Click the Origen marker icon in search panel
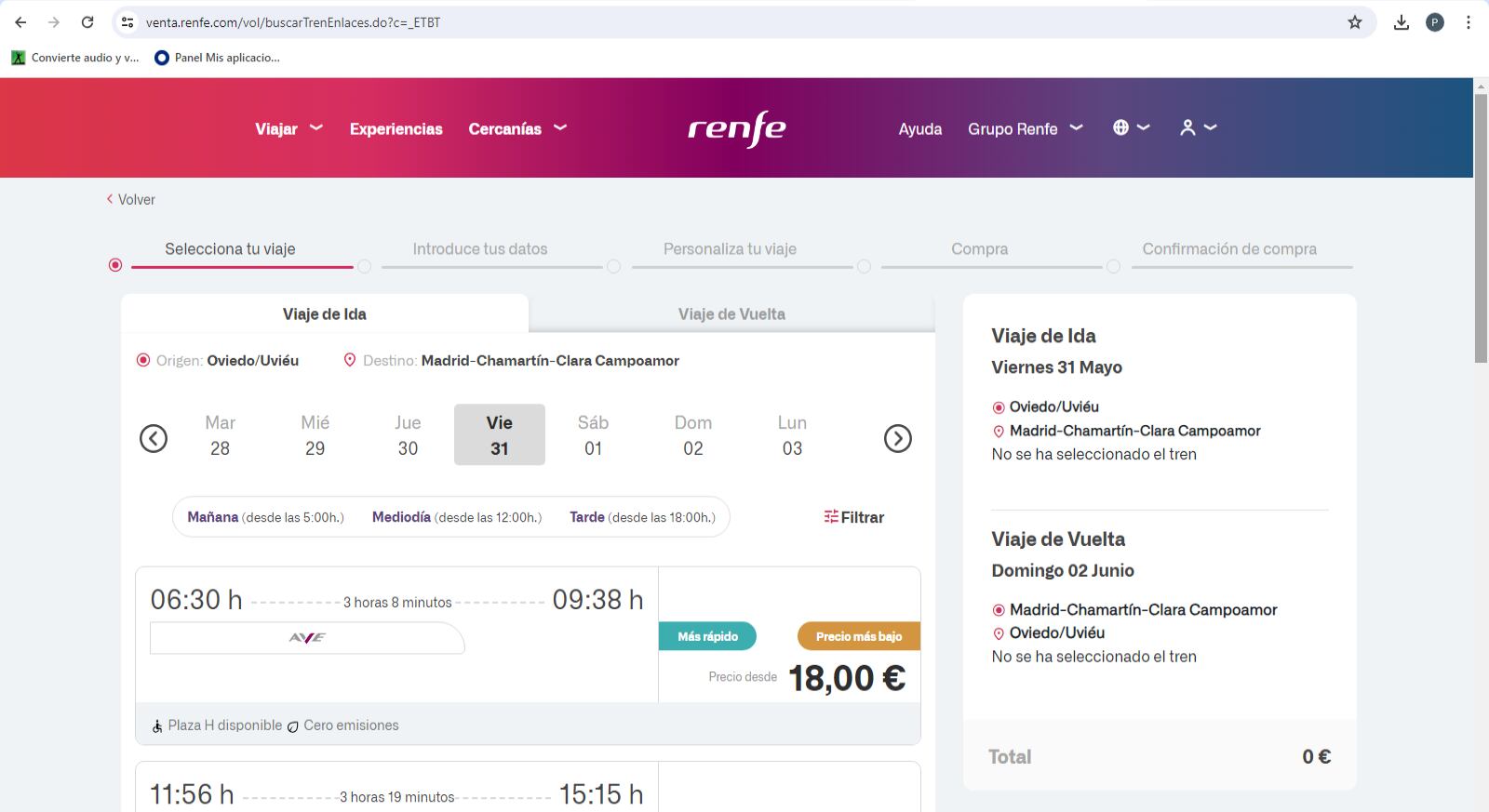The image size is (1489, 812). [x=143, y=360]
